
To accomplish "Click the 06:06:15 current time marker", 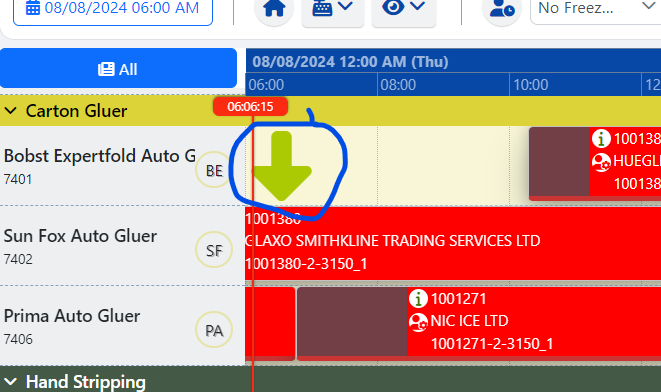I will tap(250, 107).
